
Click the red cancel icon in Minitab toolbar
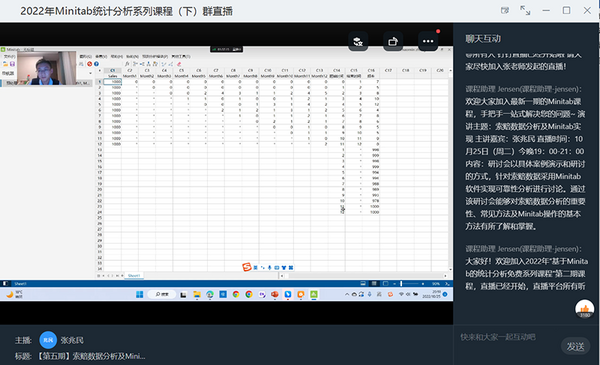90,64
